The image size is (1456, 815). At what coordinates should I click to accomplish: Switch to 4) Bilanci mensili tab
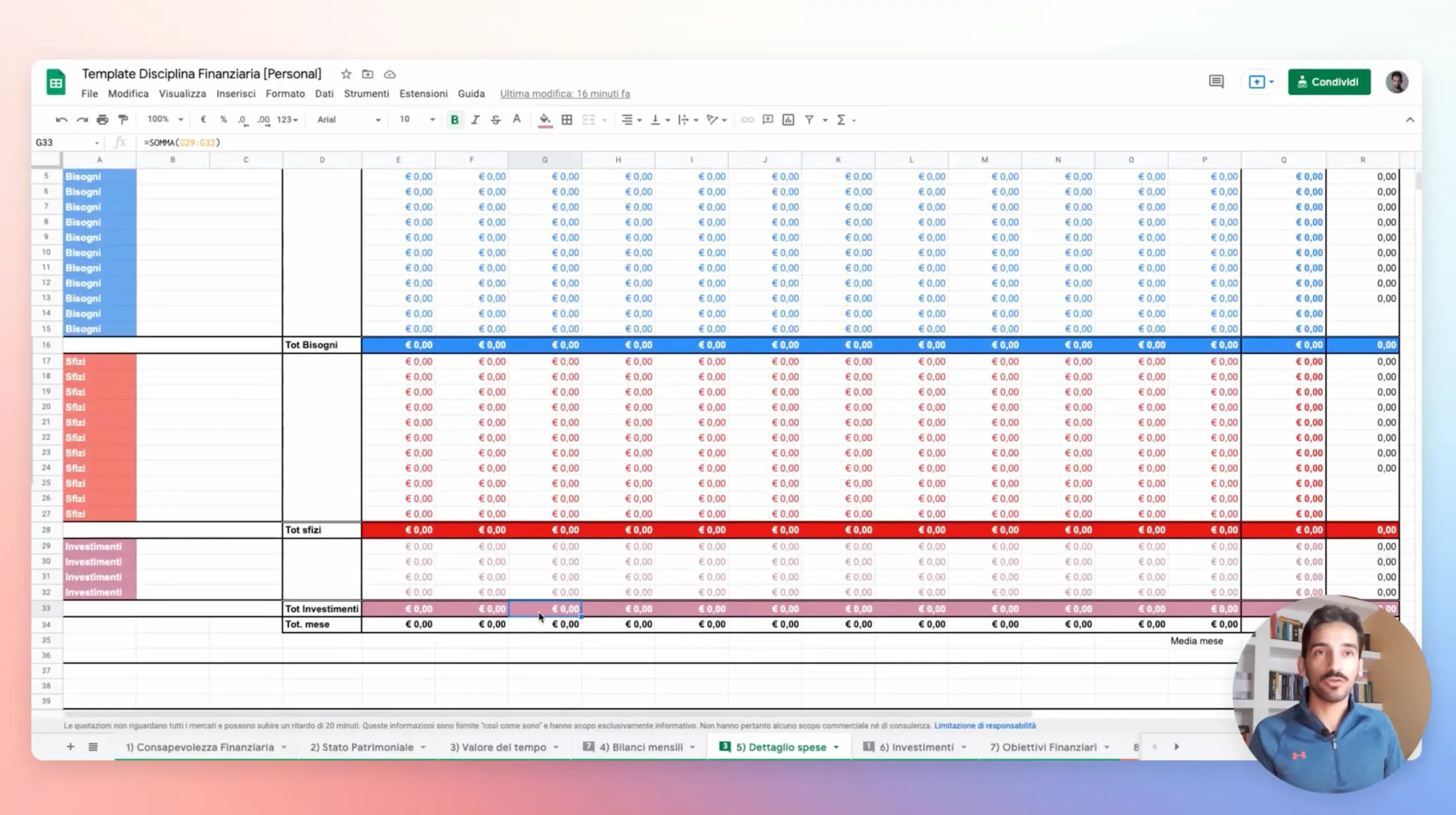[639, 747]
